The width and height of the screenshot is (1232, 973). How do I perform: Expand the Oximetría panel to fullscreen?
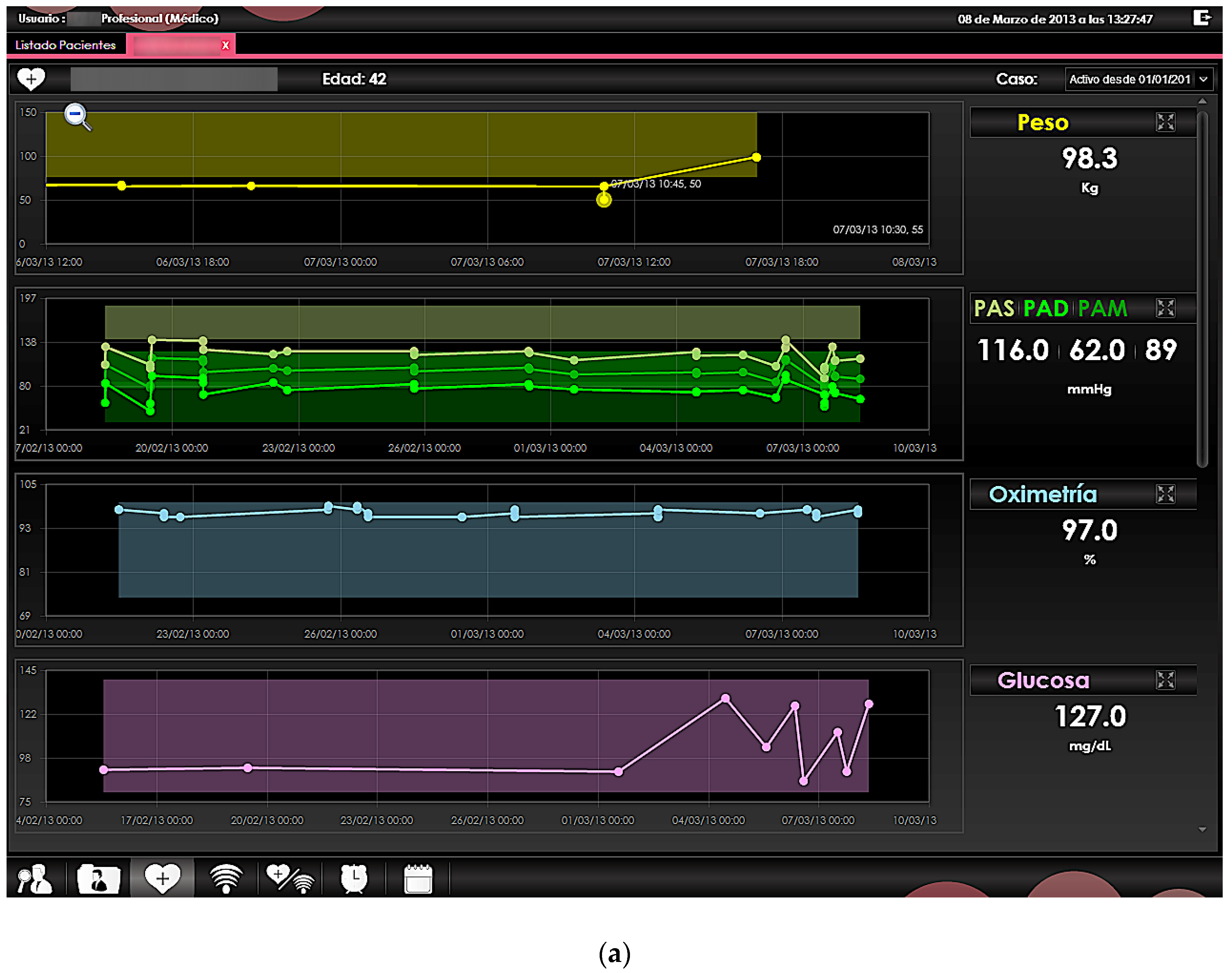[x=1165, y=494]
